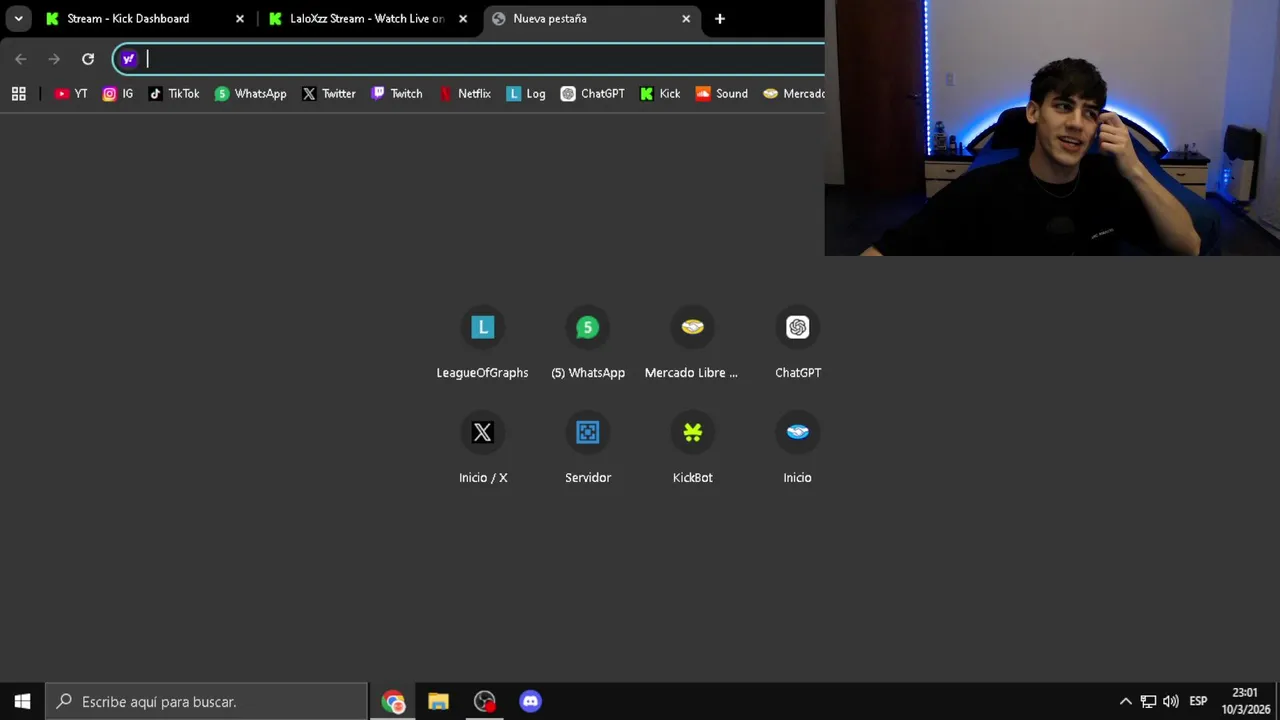Image resolution: width=1280 pixels, height=720 pixels.
Task: Go forward to the next page
Action: coord(54,59)
